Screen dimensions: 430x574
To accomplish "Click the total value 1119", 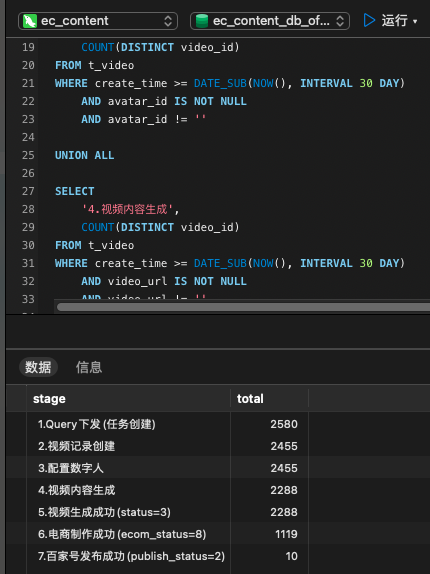I will pos(286,534).
